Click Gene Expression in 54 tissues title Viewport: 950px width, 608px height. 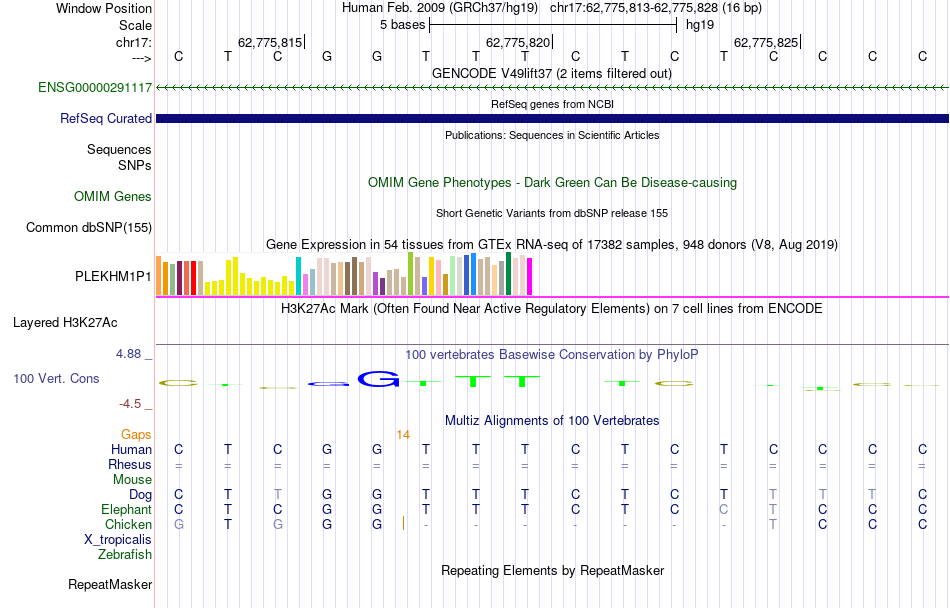point(552,245)
